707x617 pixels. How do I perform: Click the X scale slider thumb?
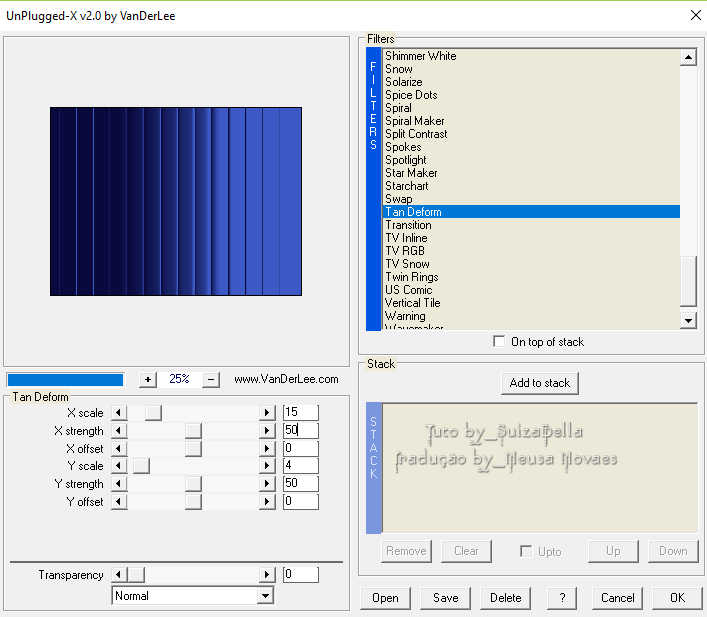[153, 413]
